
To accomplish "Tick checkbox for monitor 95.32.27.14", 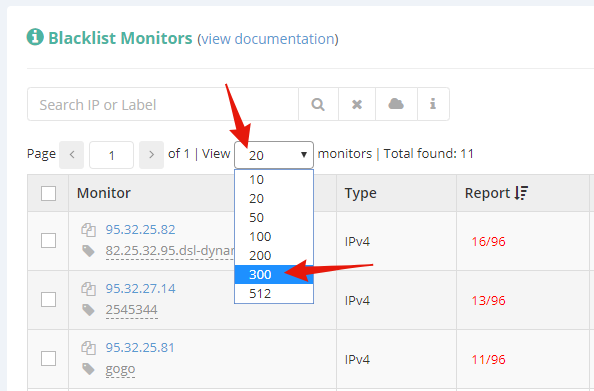I will 48,300.
